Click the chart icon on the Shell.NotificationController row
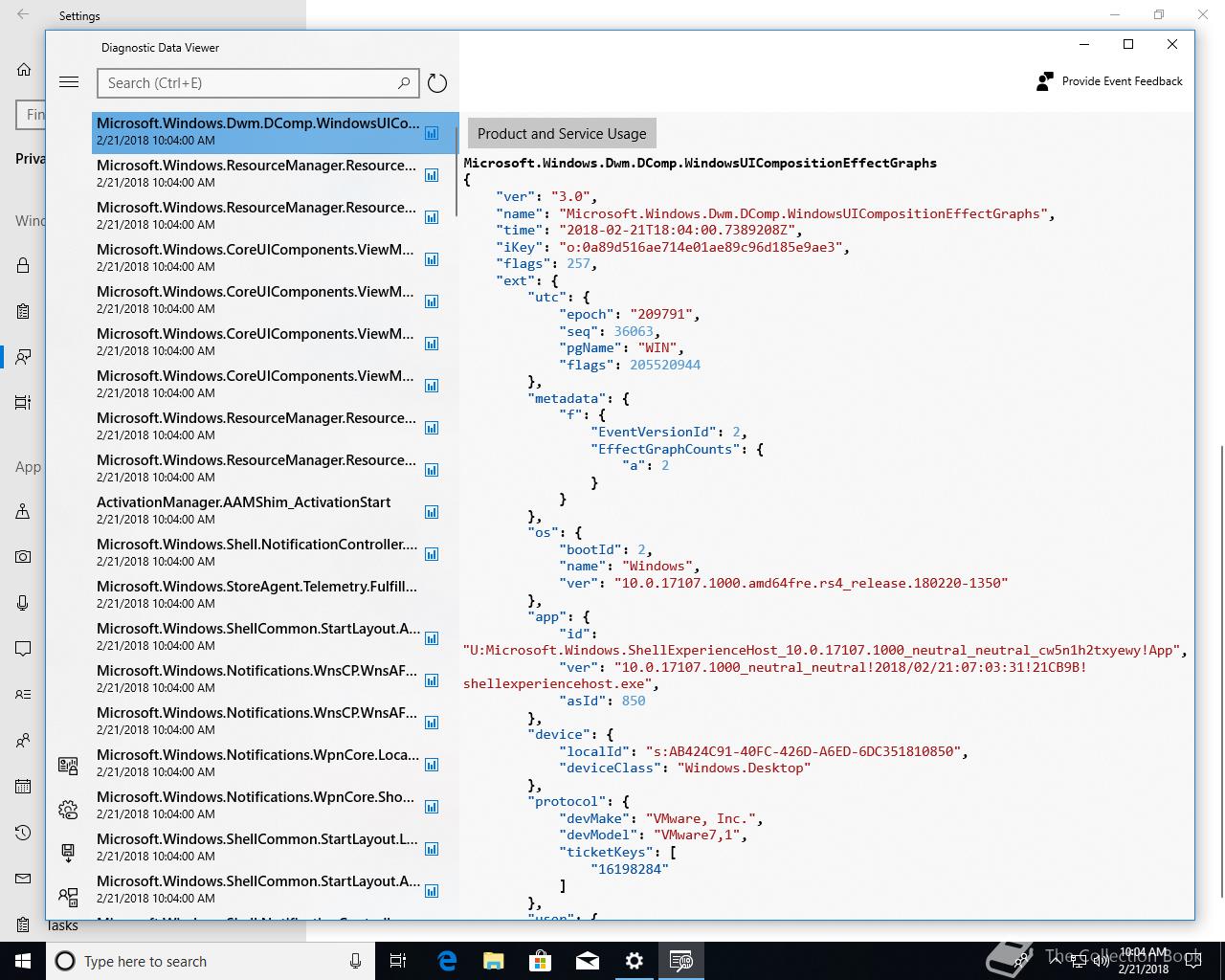Screen dimensions: 1225x980 pyautogui.click(x=432, y=554)
